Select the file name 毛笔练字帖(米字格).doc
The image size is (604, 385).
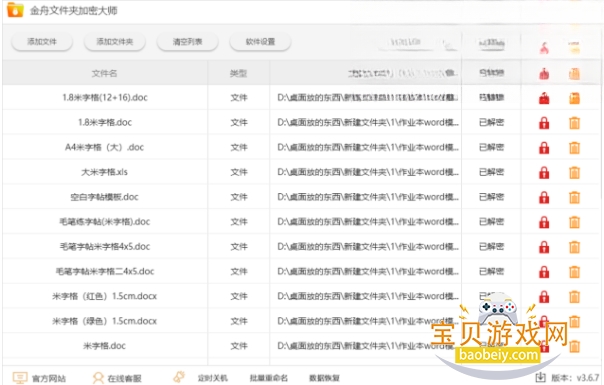pos(104,222)
